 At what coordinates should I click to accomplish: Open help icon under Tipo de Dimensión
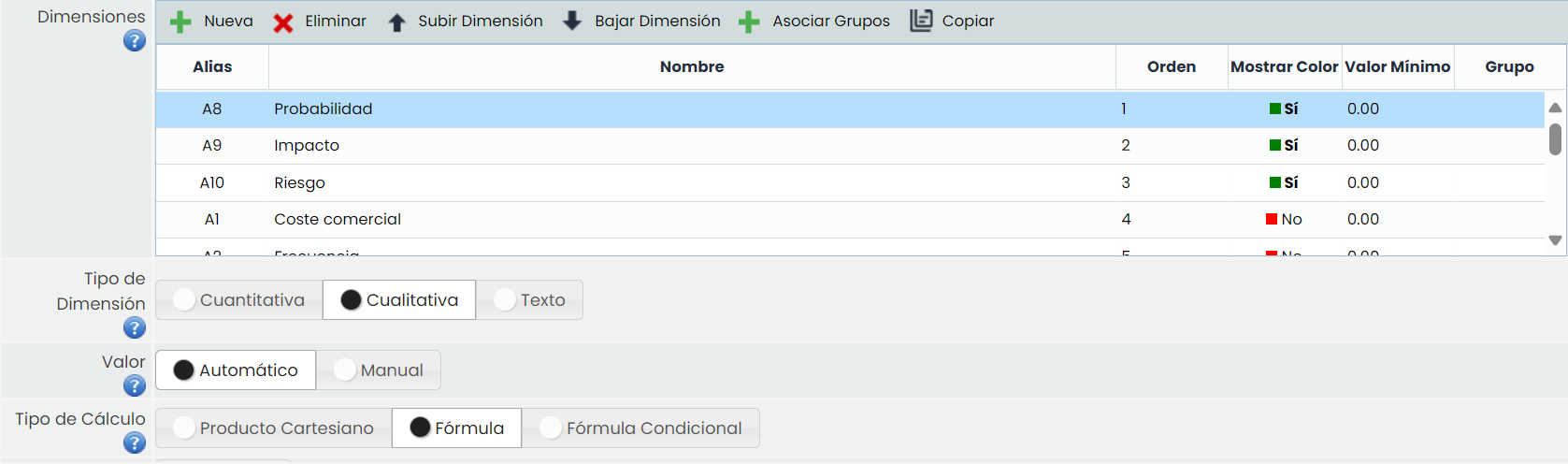click(135, 328)
